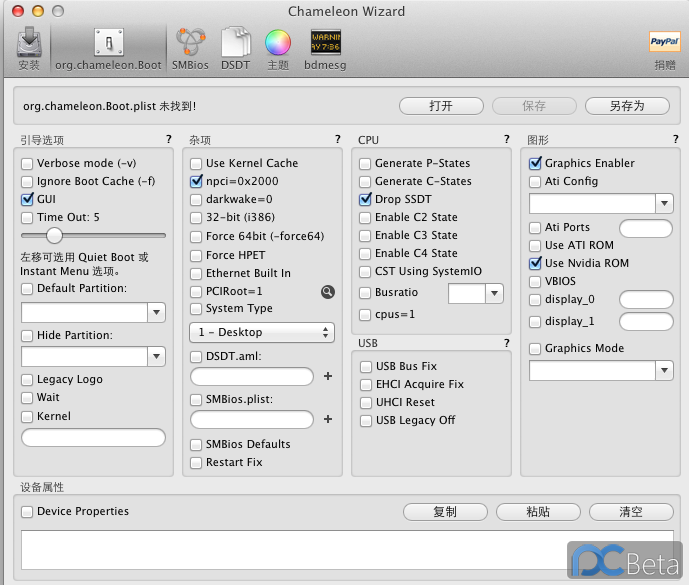This screenshot has width=689, height=585.
Task: Uncheck the Graphics Enabler checkbox
Action: point(536,163)
